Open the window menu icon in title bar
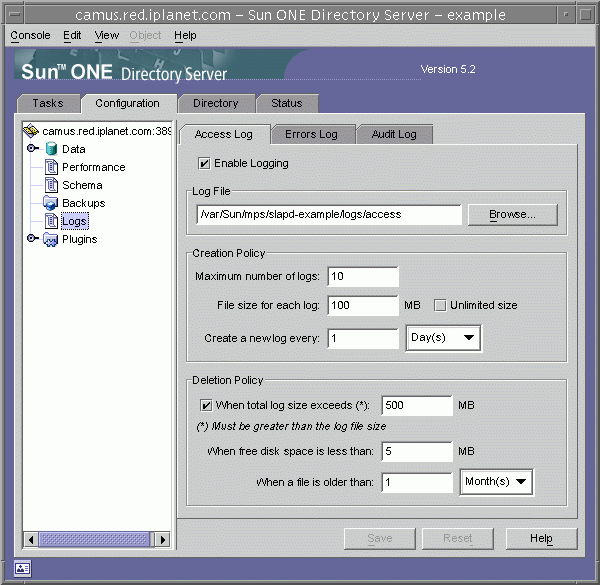Viewport: 600px width, 585px height. tap(15, 15)
